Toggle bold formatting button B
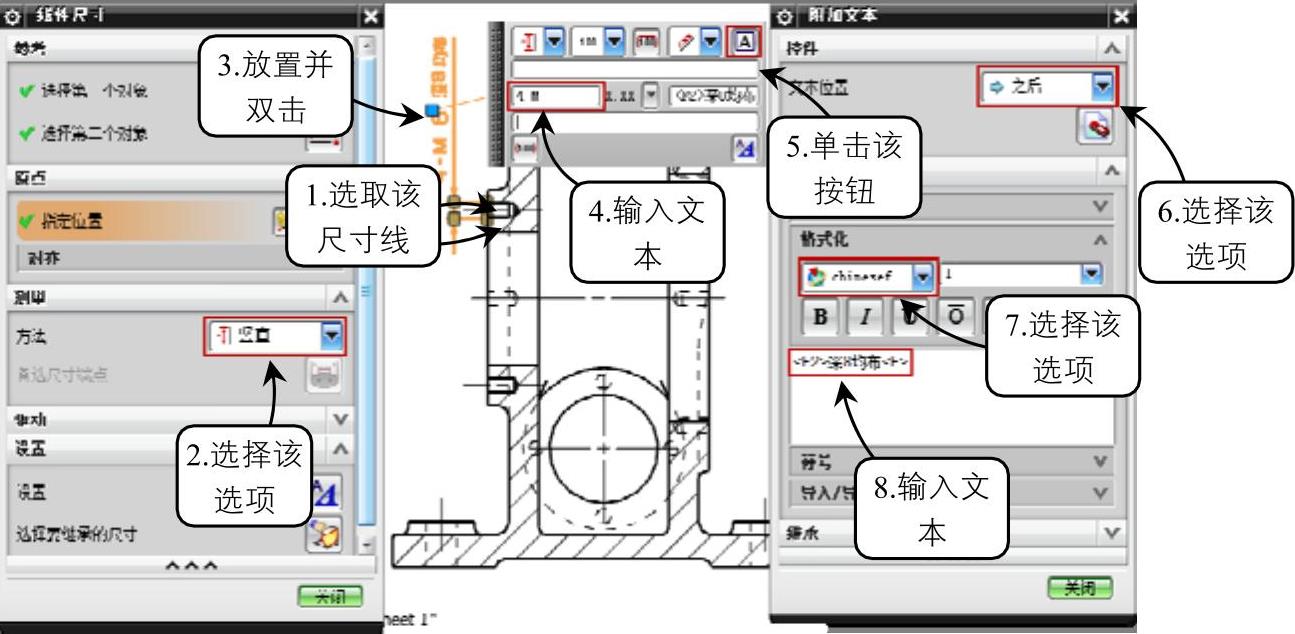 click(821, 317)
